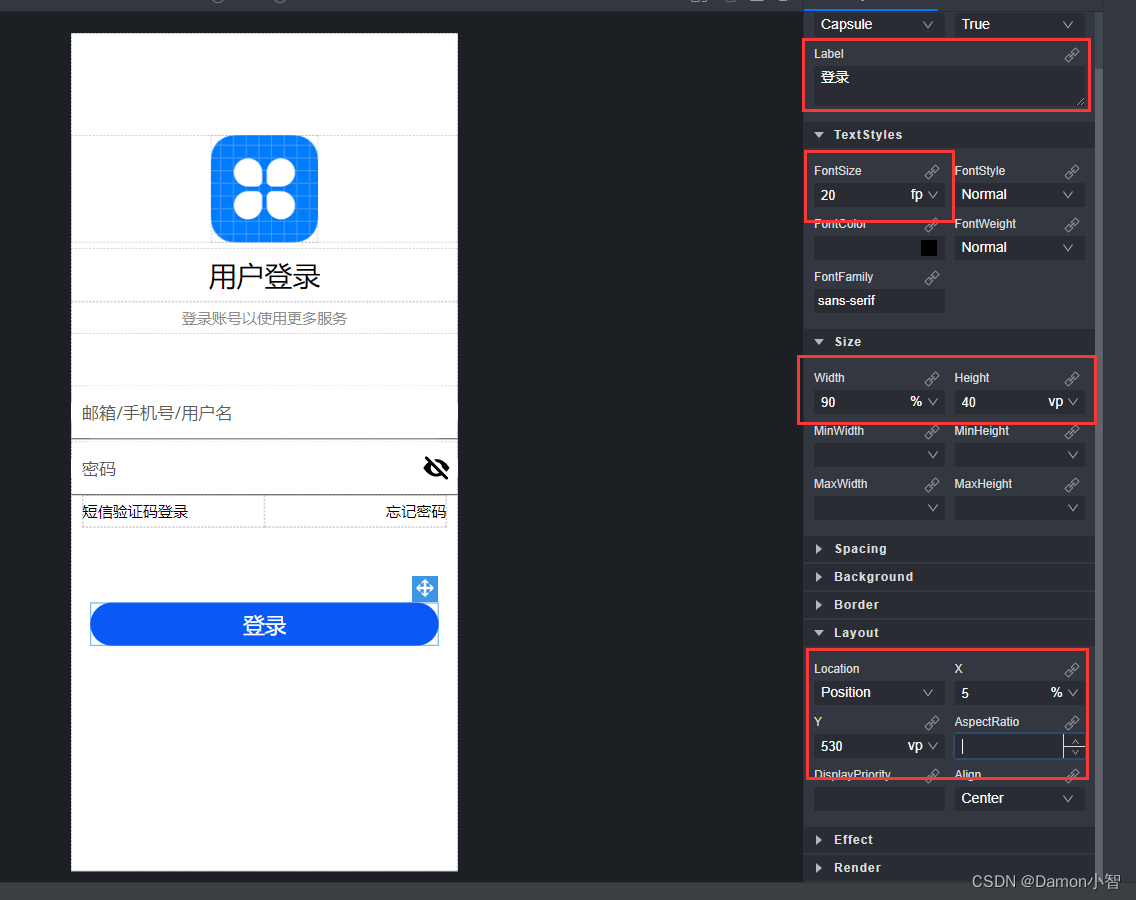The height and width of the screenshot is (900, 1136).
Task: Click the Width value field 90
Action: click(861, 401)
